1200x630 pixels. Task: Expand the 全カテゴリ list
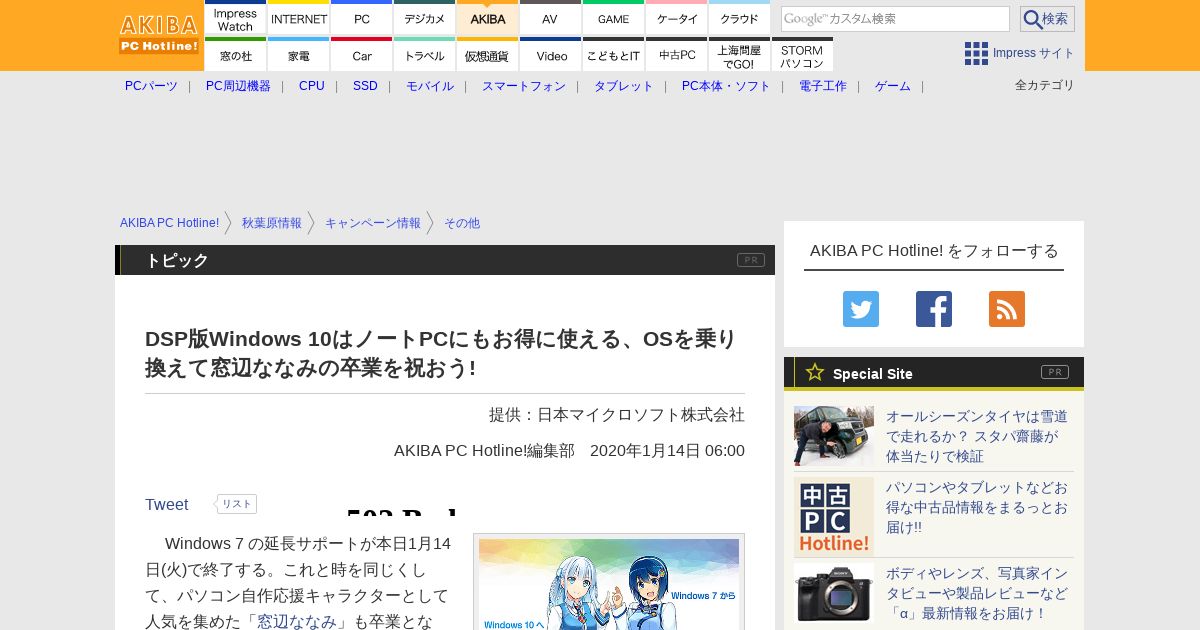[1045, 85]
